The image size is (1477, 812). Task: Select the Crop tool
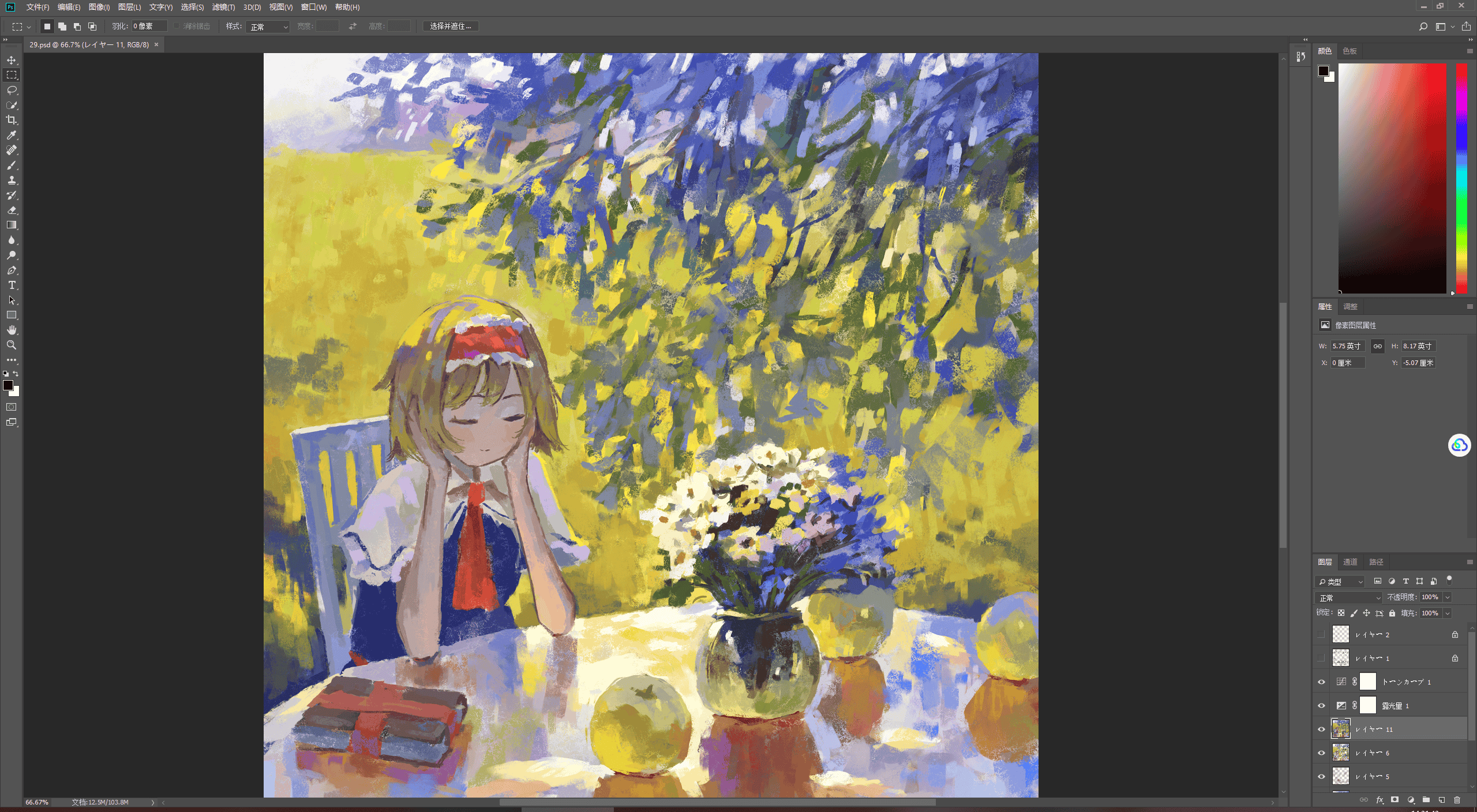pos(12,120)
